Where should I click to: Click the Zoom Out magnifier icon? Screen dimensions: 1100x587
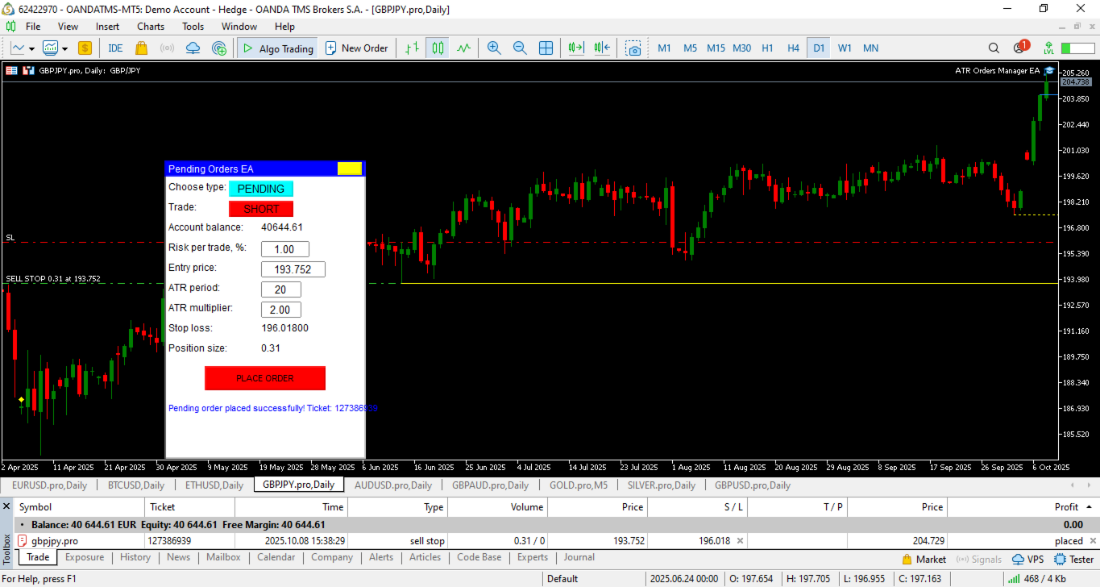point(520,48)
